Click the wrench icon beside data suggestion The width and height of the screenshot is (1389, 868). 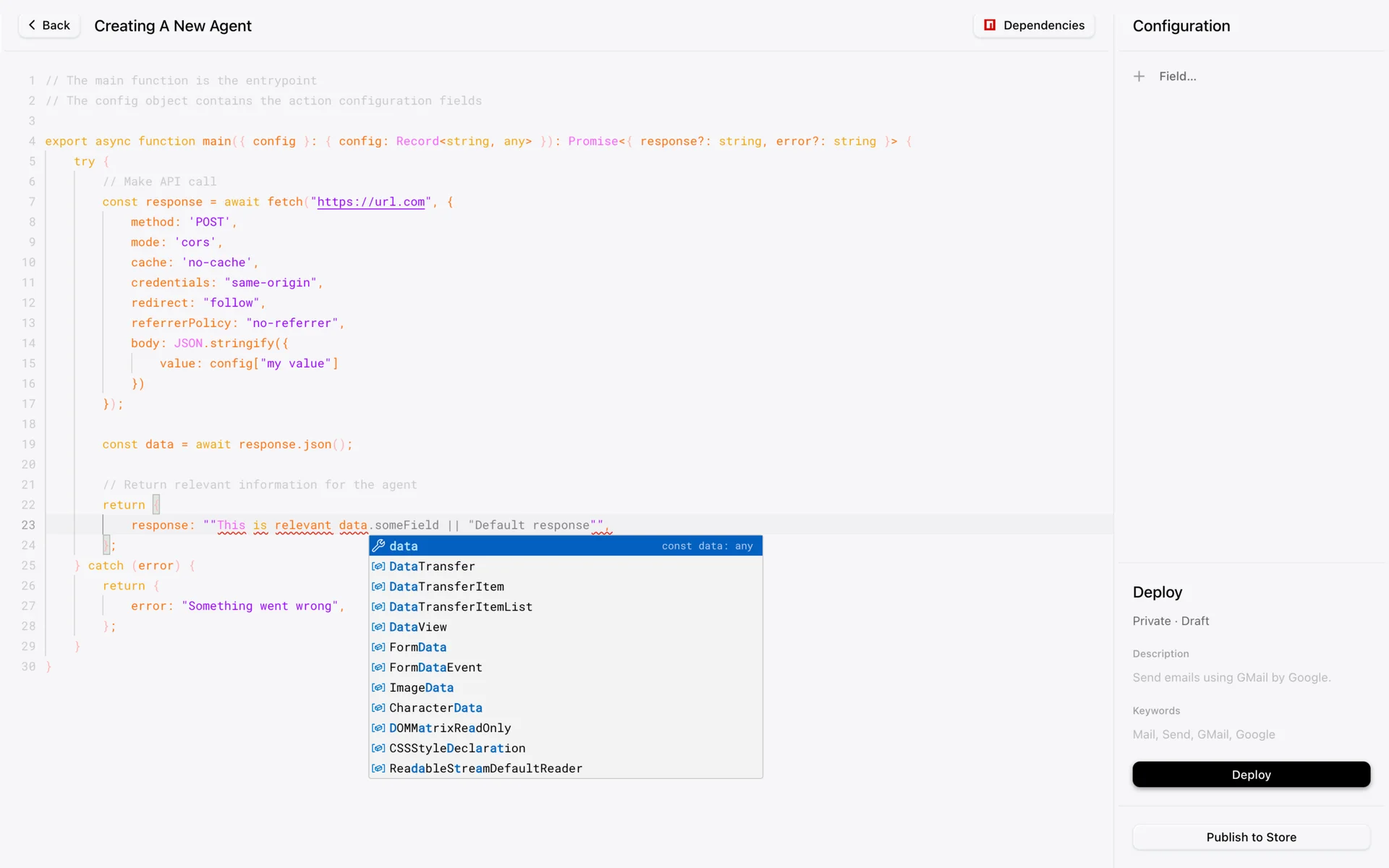pos(378,546)
